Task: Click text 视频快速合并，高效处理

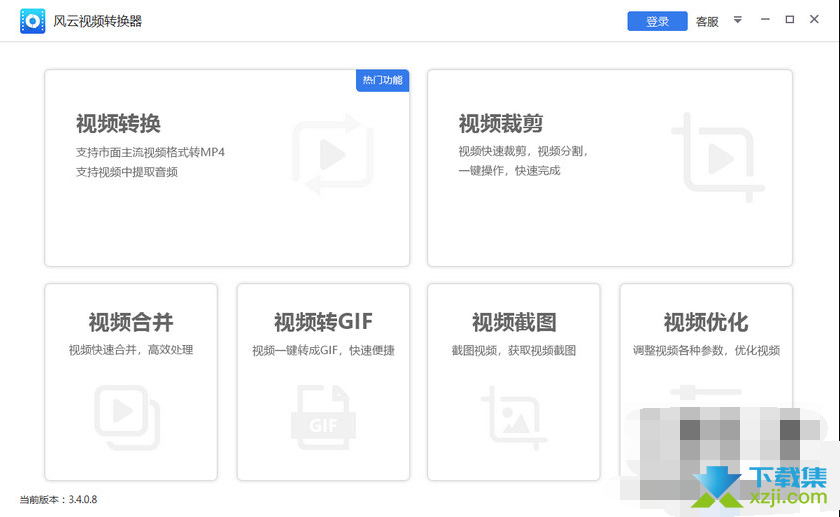Action: tap(131, 350)
